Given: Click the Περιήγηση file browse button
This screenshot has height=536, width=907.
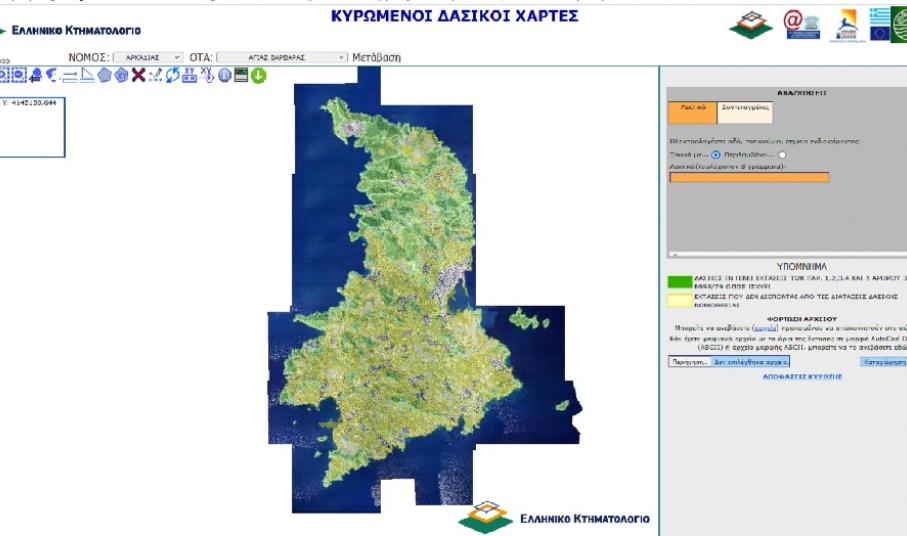Looking at the screenshot, I should point(690,361).
